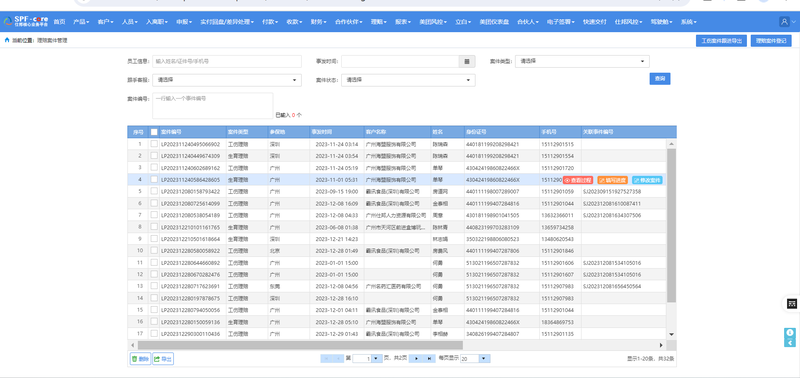Click 填写进度 button on row 4
800x378 pixels.
[612, 180]
